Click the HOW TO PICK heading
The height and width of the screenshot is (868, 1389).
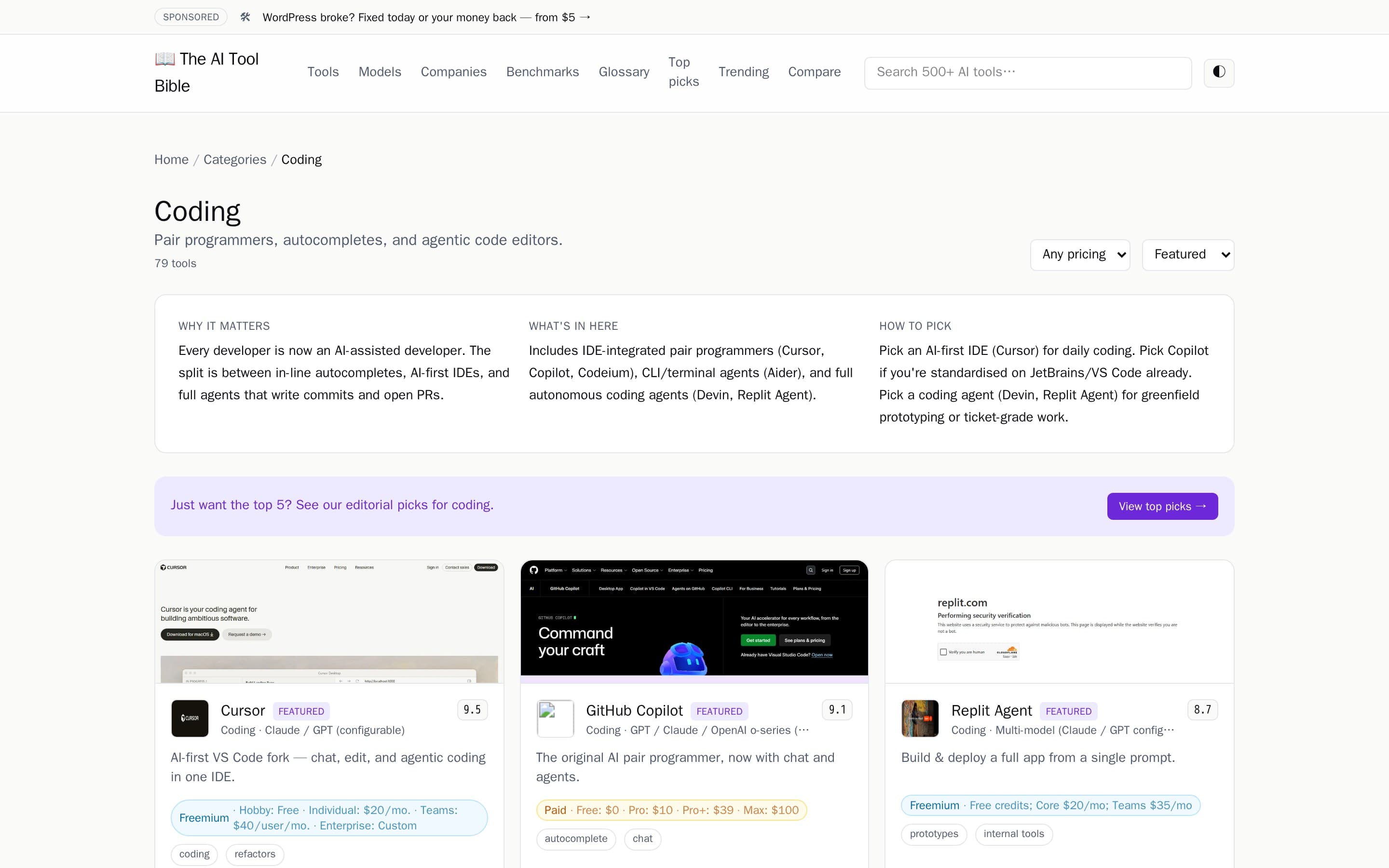point(915,326)
